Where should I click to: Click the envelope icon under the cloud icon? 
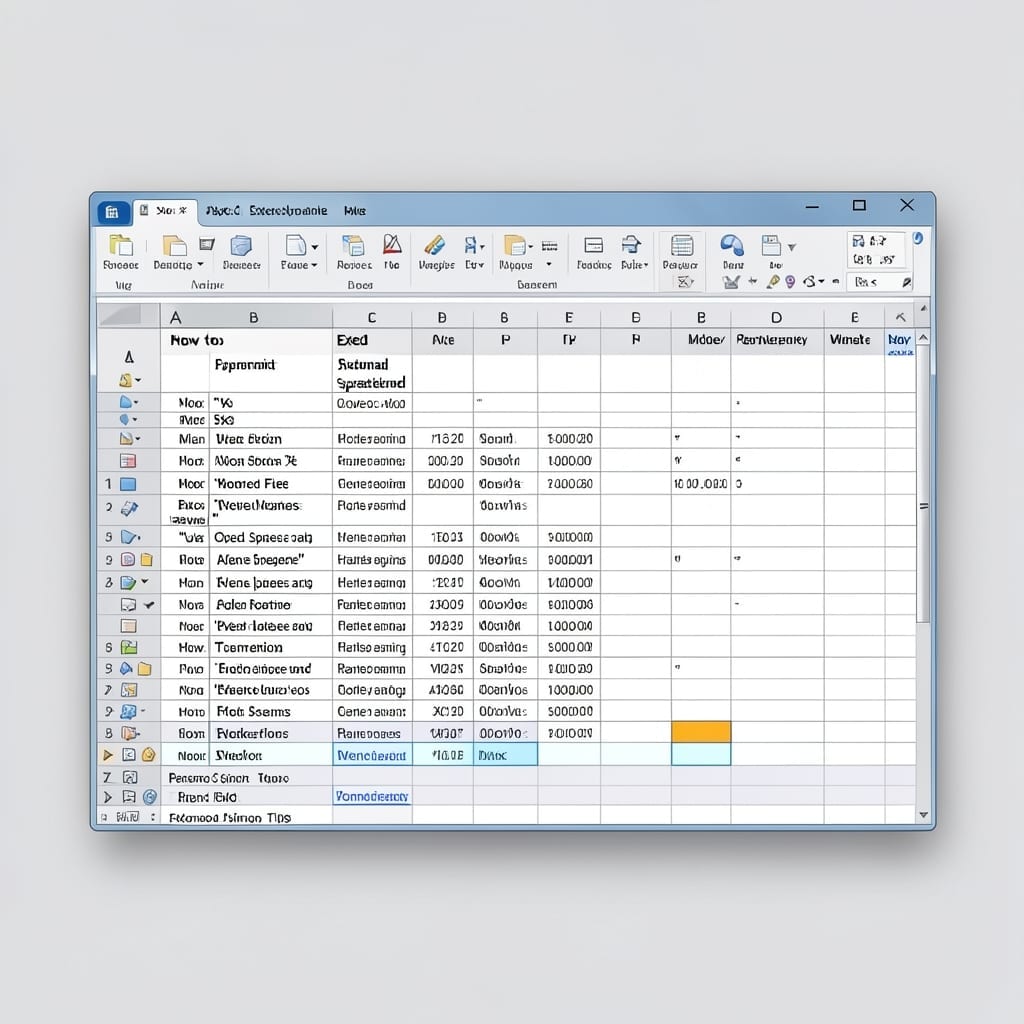[731, 282]
